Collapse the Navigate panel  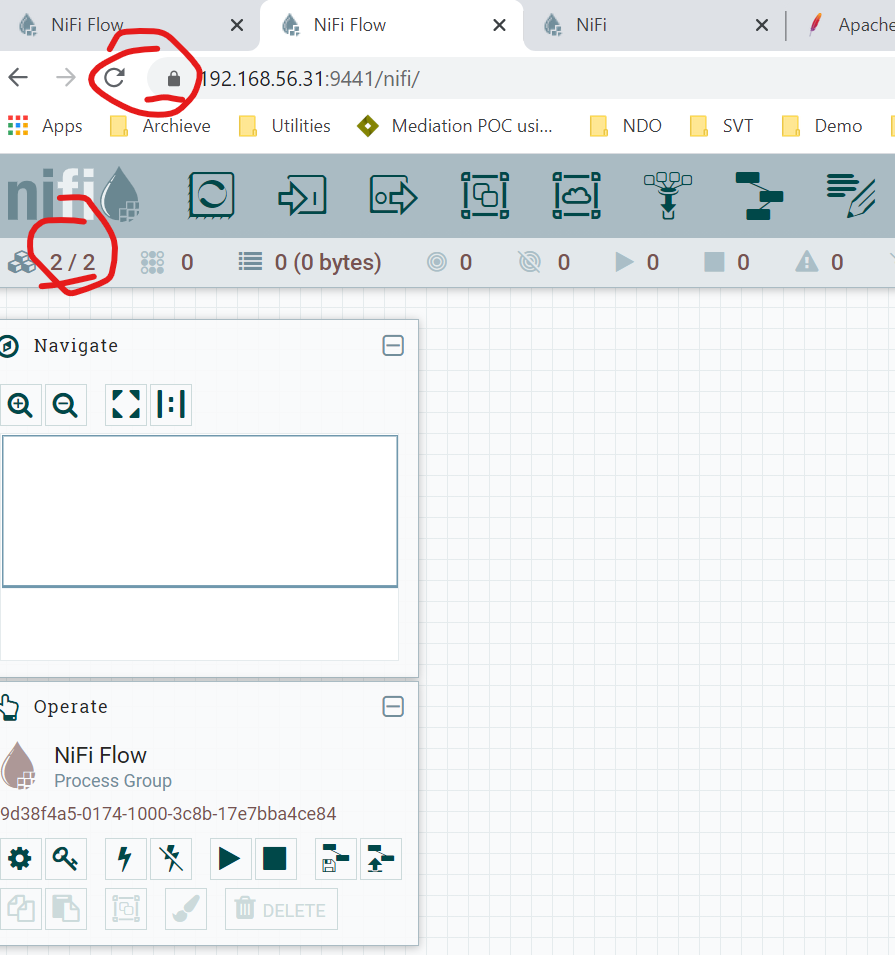393,345
